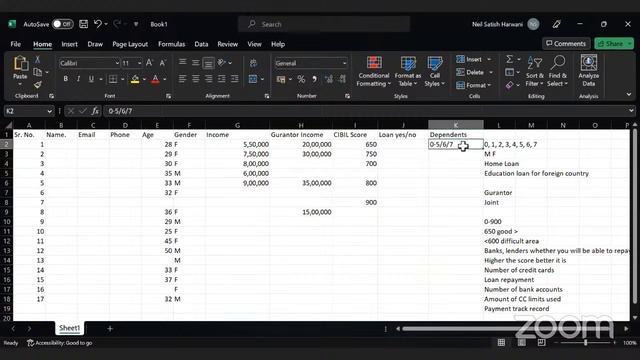640x360 pixels.
Task: Toggle Top Align vertical alignment
Action: [182, 62]
